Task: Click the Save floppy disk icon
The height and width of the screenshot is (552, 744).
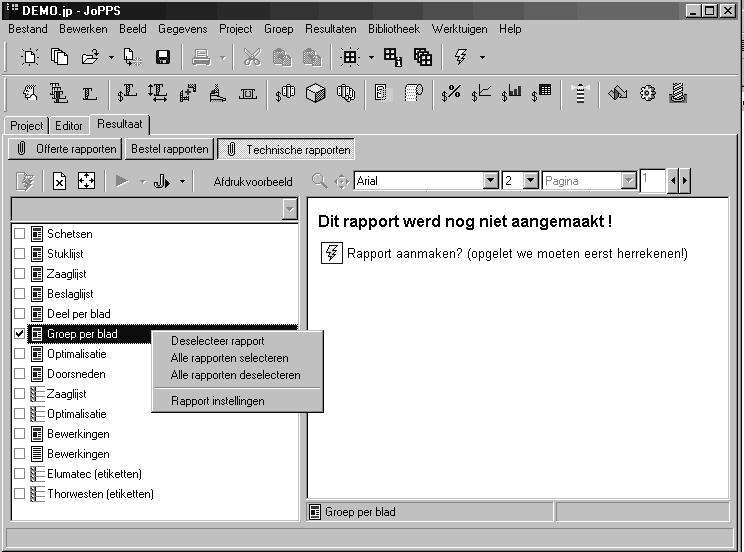Action: click(163, 57)
